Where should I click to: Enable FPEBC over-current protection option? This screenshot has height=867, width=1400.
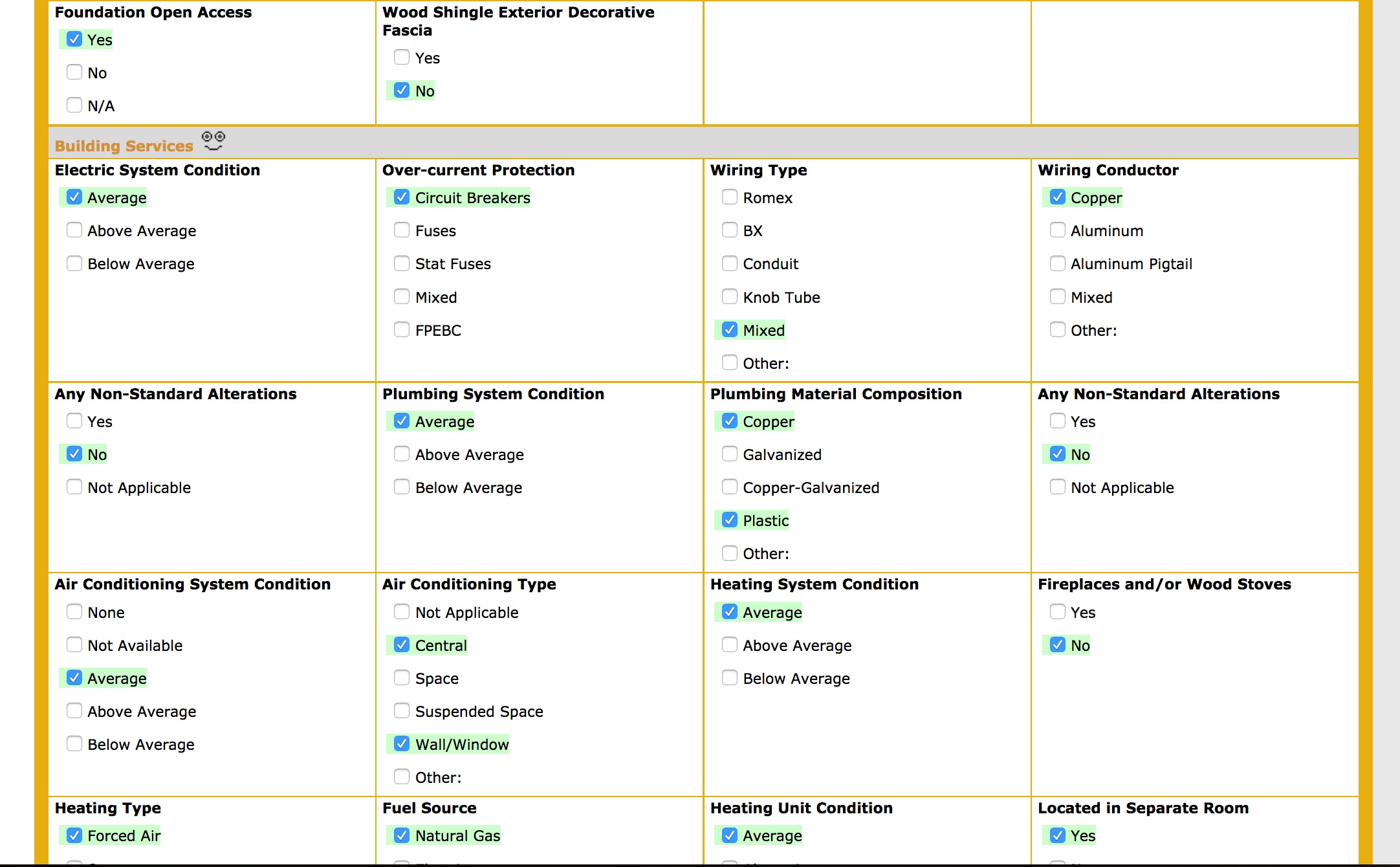click(401, 329)
